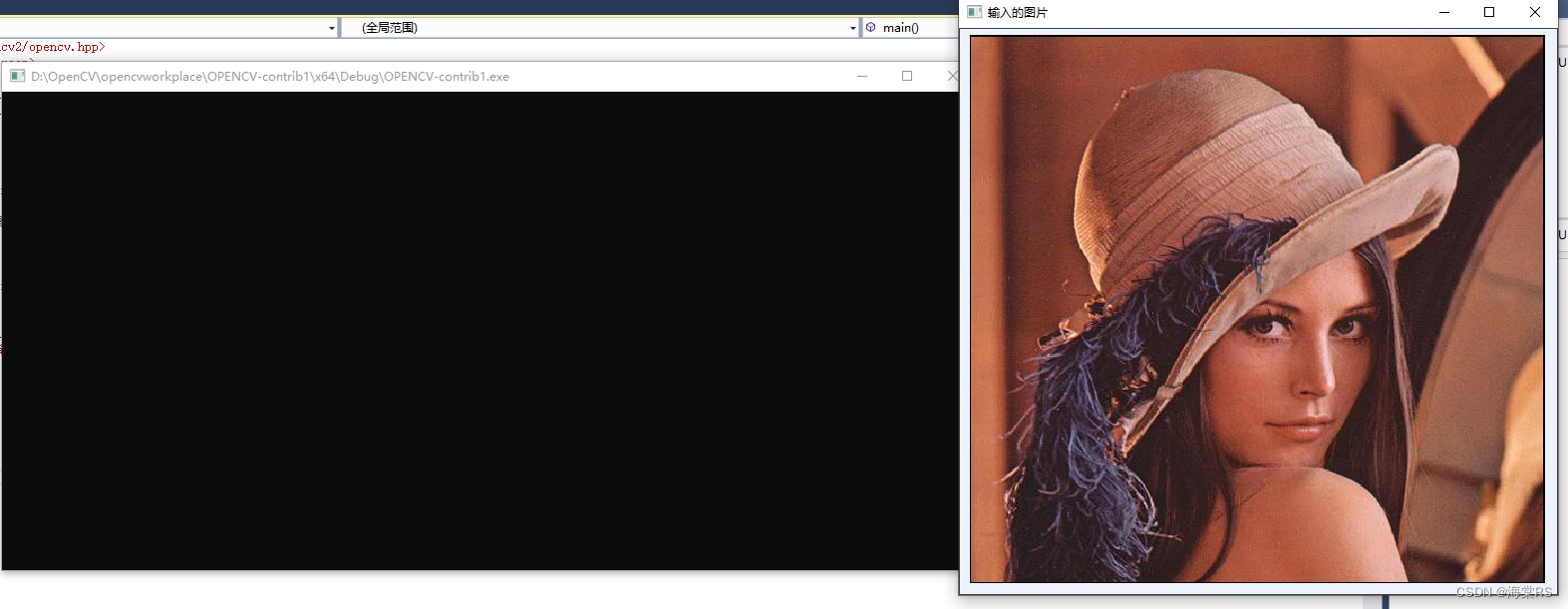This screenshot has height=609, width=1568.
Task: Close the OPENCV-contrib1.exe console window
Action: point(952,76)
